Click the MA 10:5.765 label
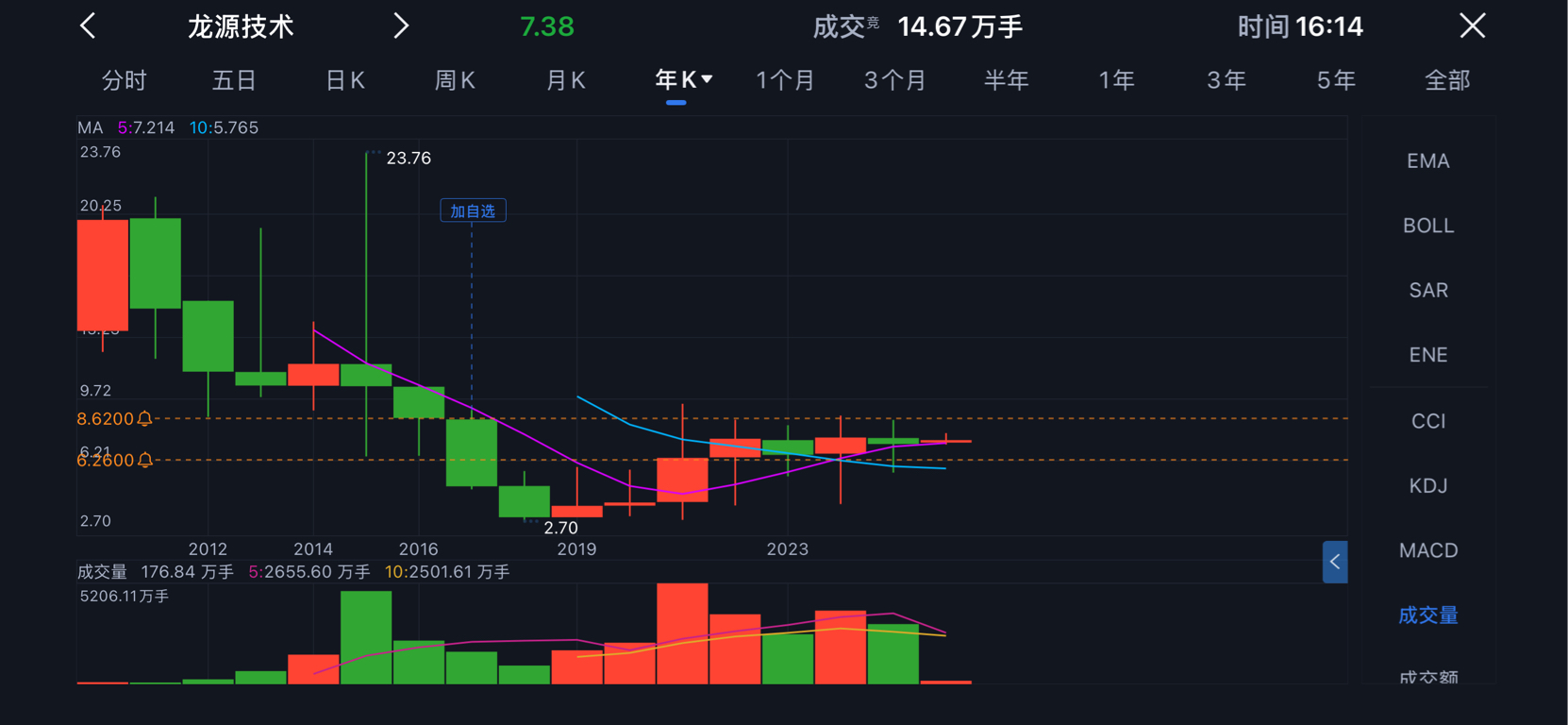The height and width of the screenshot is (725, 1568). pyautogui.click(x=224, y=127)
